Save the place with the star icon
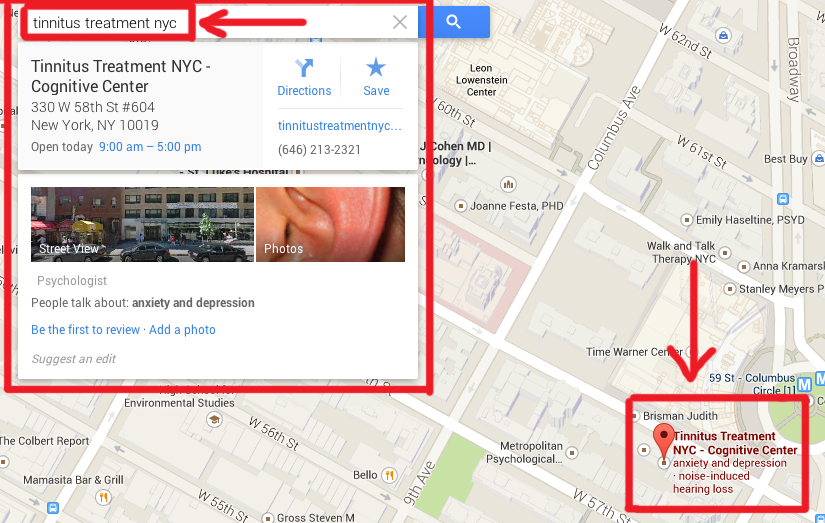The width and height of the screenshot is (825, 523). click(376, 77)
